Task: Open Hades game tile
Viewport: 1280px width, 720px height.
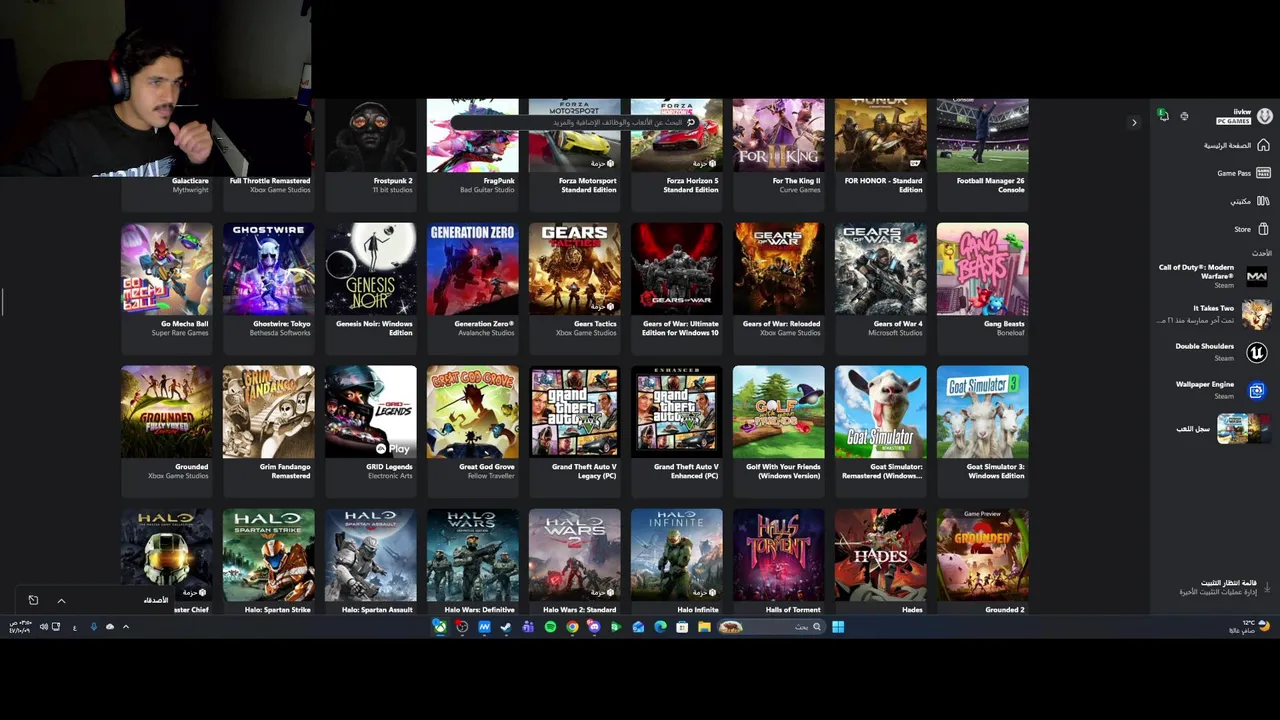Action: tap(881, 561)
